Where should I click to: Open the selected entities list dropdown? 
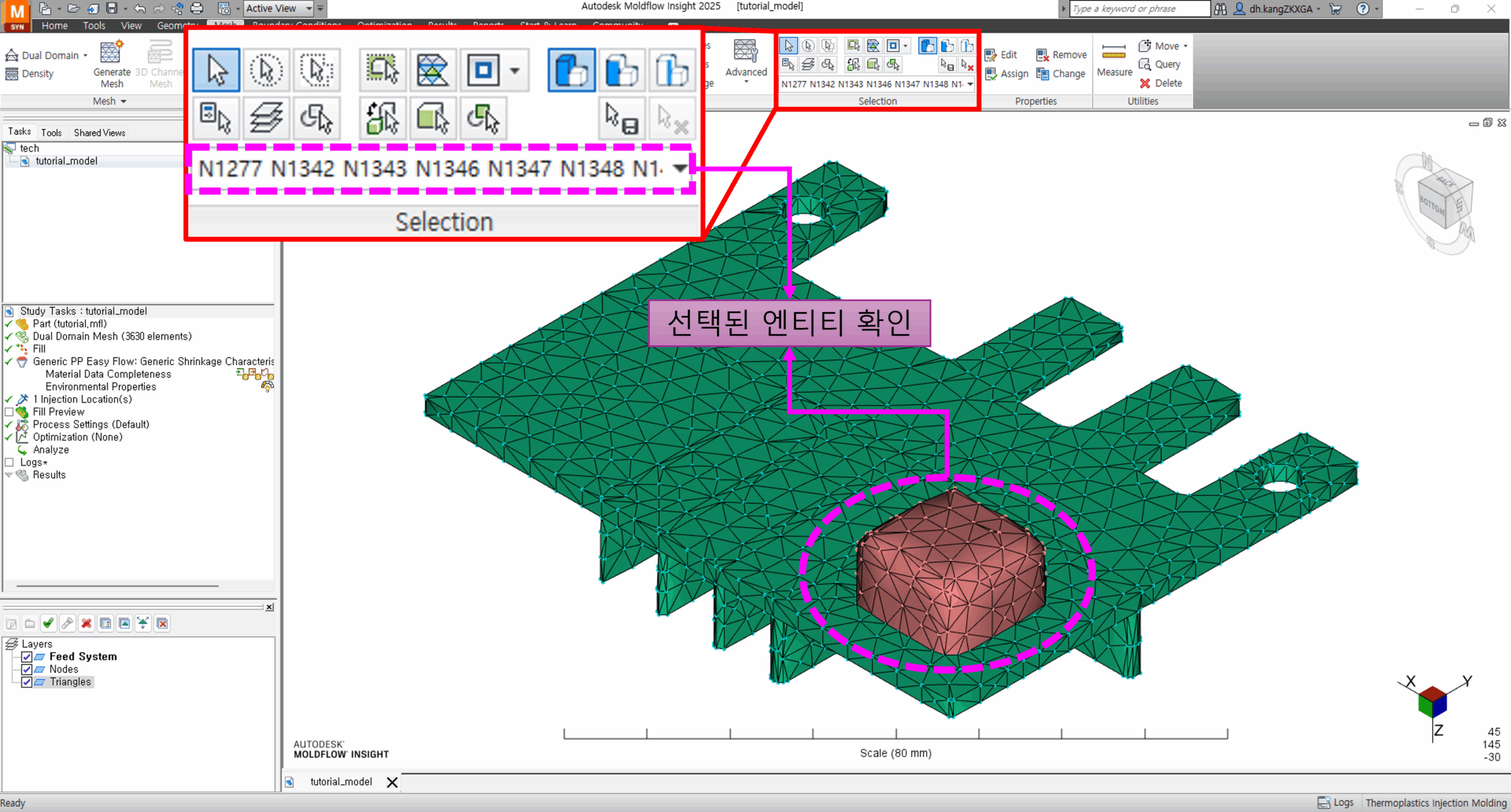[970, 84]
